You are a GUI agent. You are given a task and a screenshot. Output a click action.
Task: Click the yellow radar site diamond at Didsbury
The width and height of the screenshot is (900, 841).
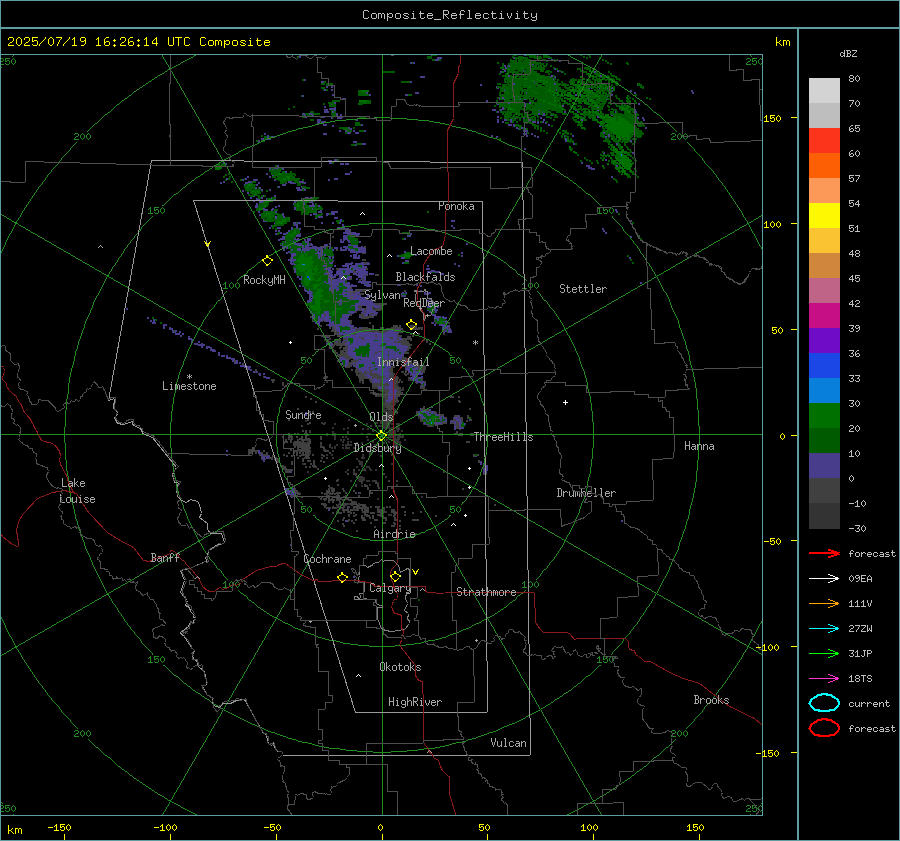pos(382,436)
